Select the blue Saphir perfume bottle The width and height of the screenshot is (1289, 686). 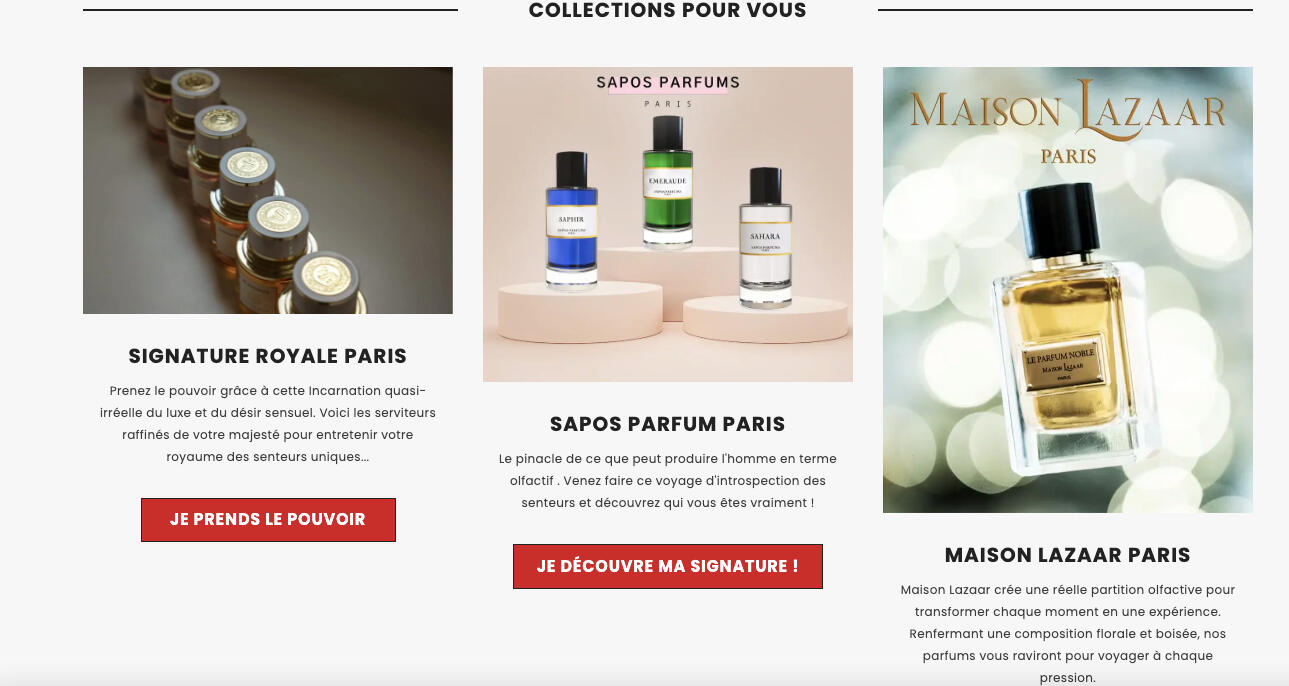[571, 220]
